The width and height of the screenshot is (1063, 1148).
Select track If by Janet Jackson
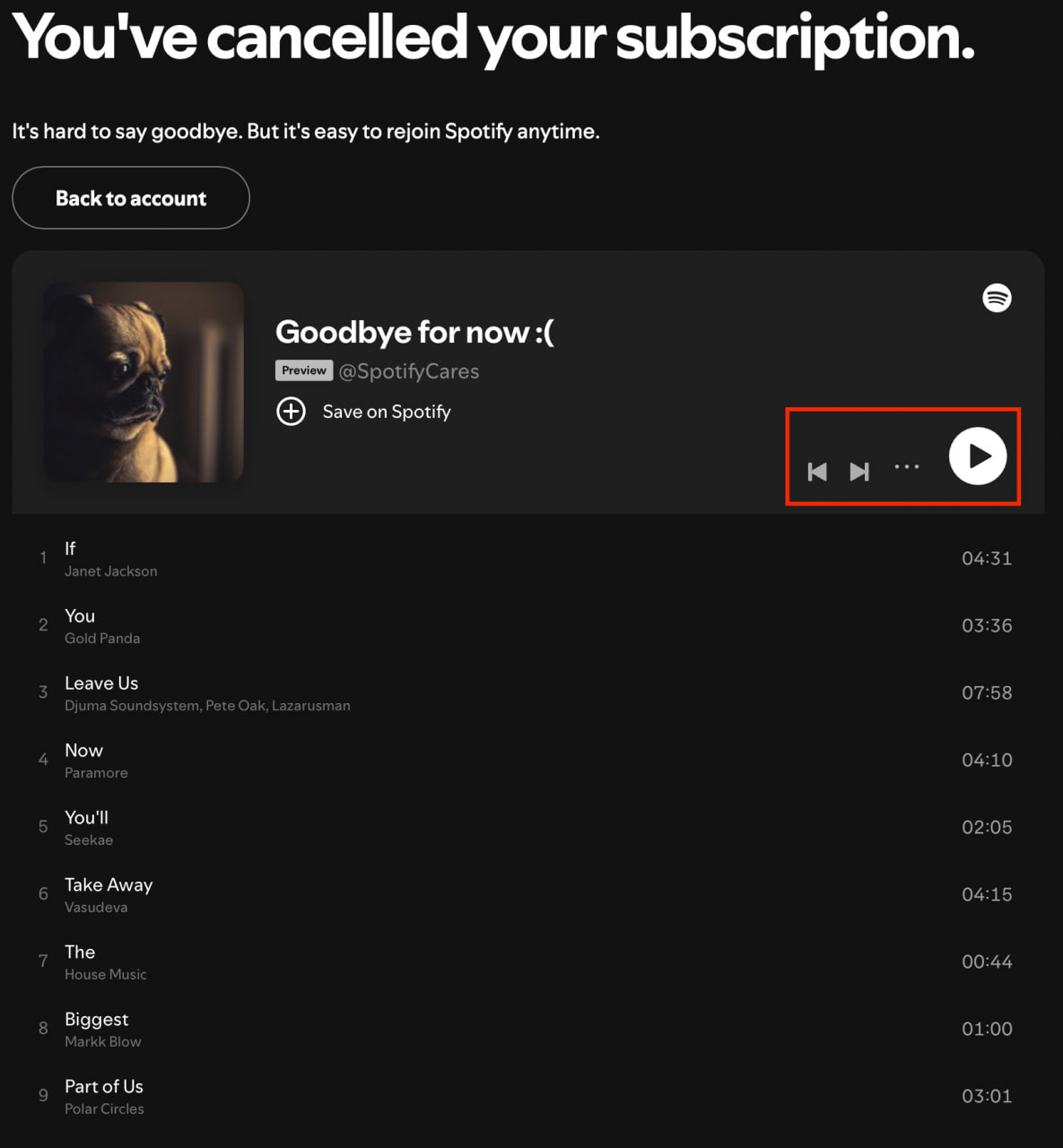tap(70, 549)
